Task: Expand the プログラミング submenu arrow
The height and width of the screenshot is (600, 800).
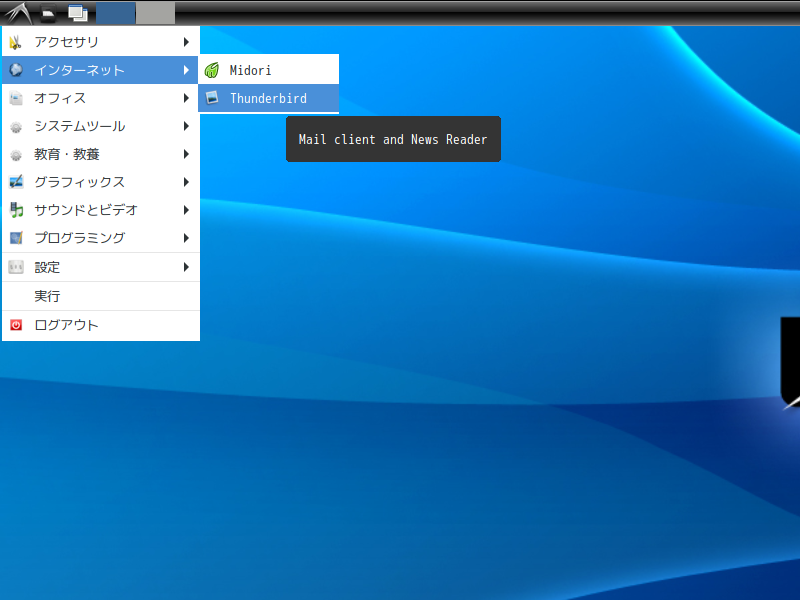Action: [x=186, y=238]
